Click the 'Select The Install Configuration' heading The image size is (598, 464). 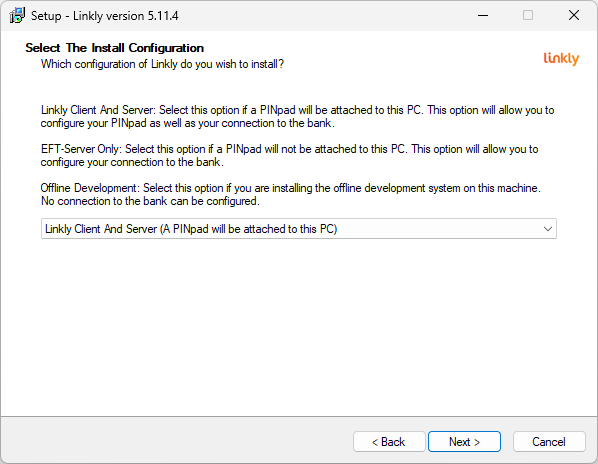click(114, 48)
